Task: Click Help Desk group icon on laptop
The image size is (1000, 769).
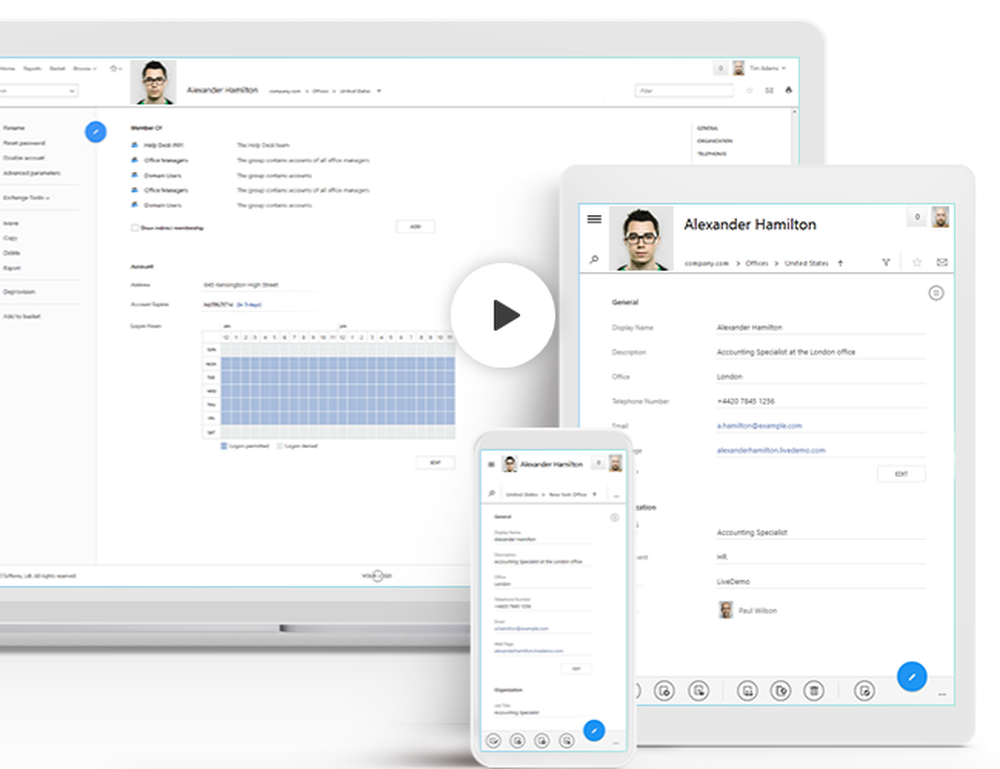Action: tap(135, 145)
